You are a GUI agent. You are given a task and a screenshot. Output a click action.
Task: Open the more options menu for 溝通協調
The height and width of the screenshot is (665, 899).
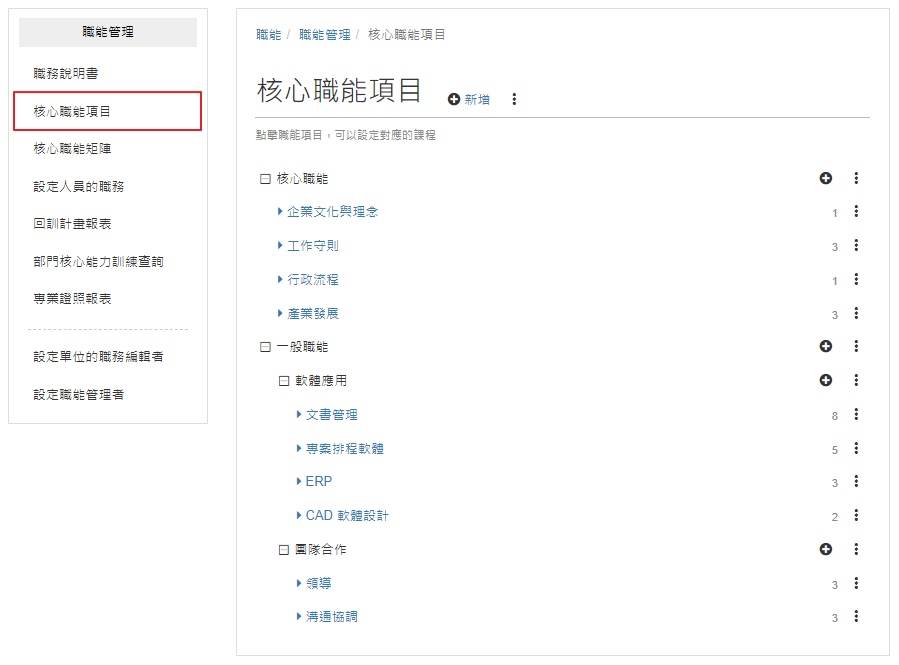click(x=856, y=616)
